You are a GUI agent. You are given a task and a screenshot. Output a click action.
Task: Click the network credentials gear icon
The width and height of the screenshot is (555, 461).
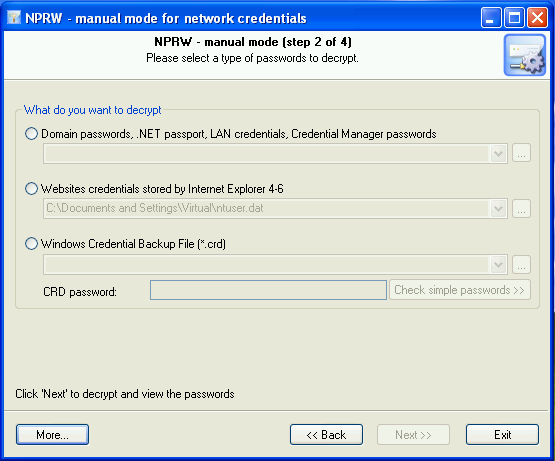coord(525,55)
